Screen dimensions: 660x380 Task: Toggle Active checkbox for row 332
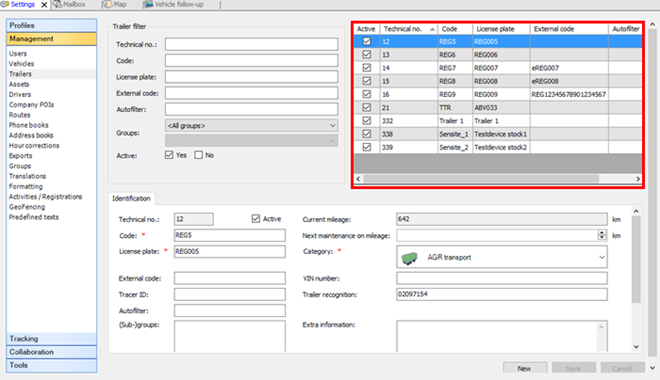point(367,121)
